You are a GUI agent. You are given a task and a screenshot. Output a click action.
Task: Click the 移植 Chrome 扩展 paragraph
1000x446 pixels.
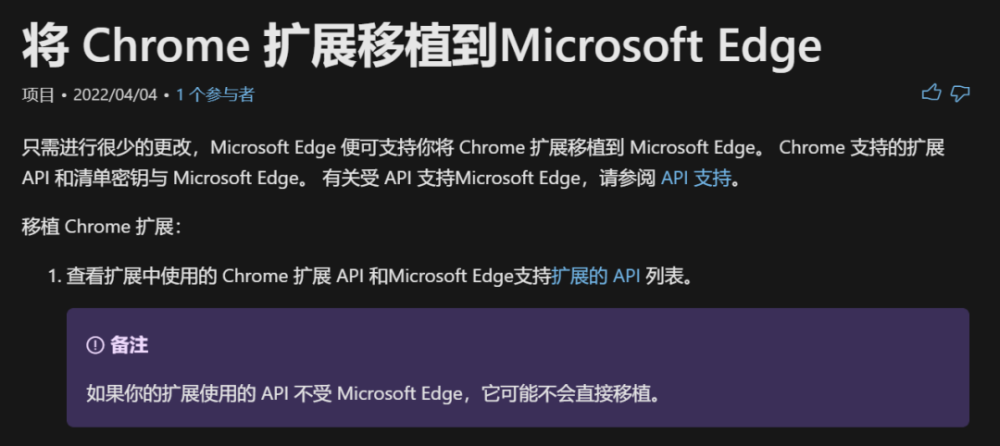pos(101,226)
